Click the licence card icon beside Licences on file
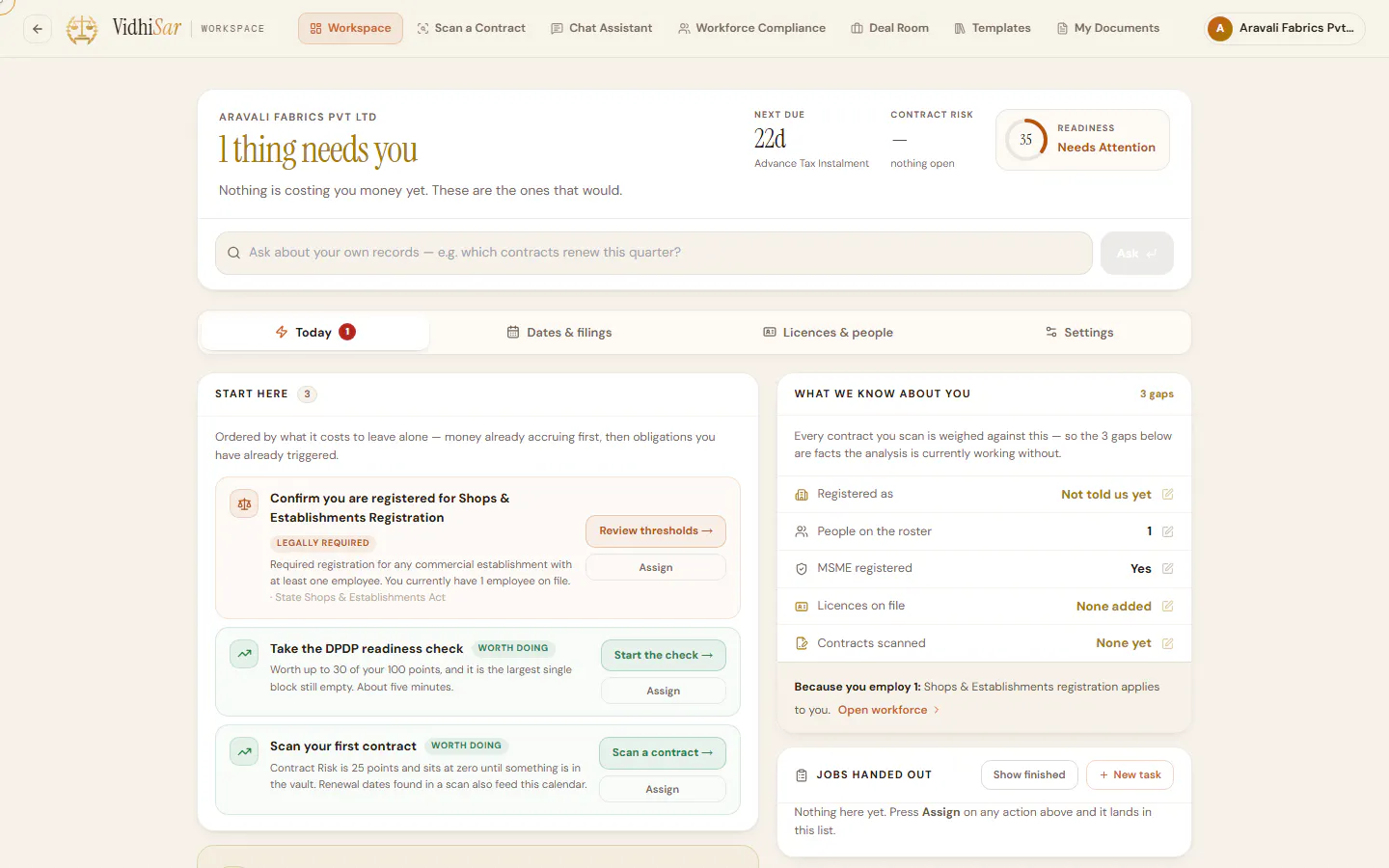The width and height of the screenshot is (1389, 868). coord(802,607)
